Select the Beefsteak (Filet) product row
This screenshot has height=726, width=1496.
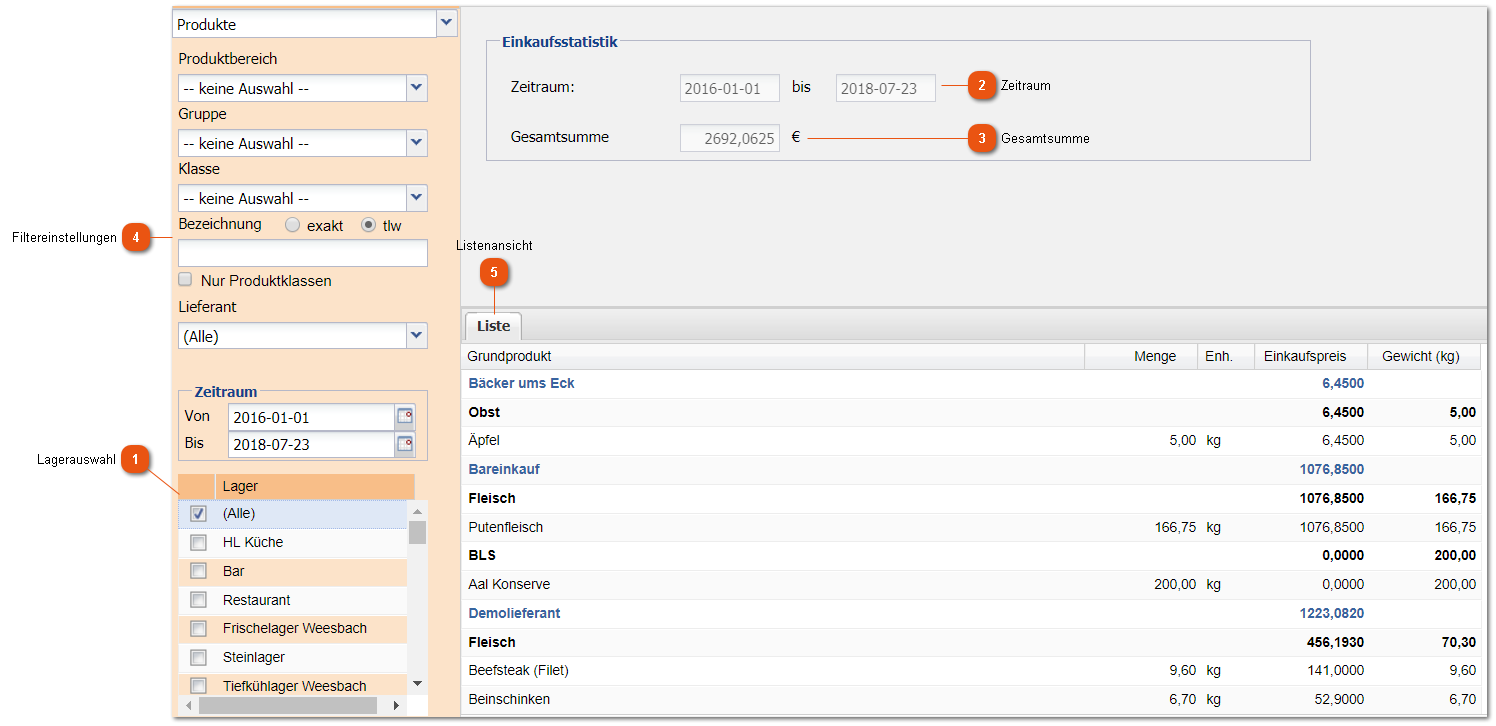971,670
